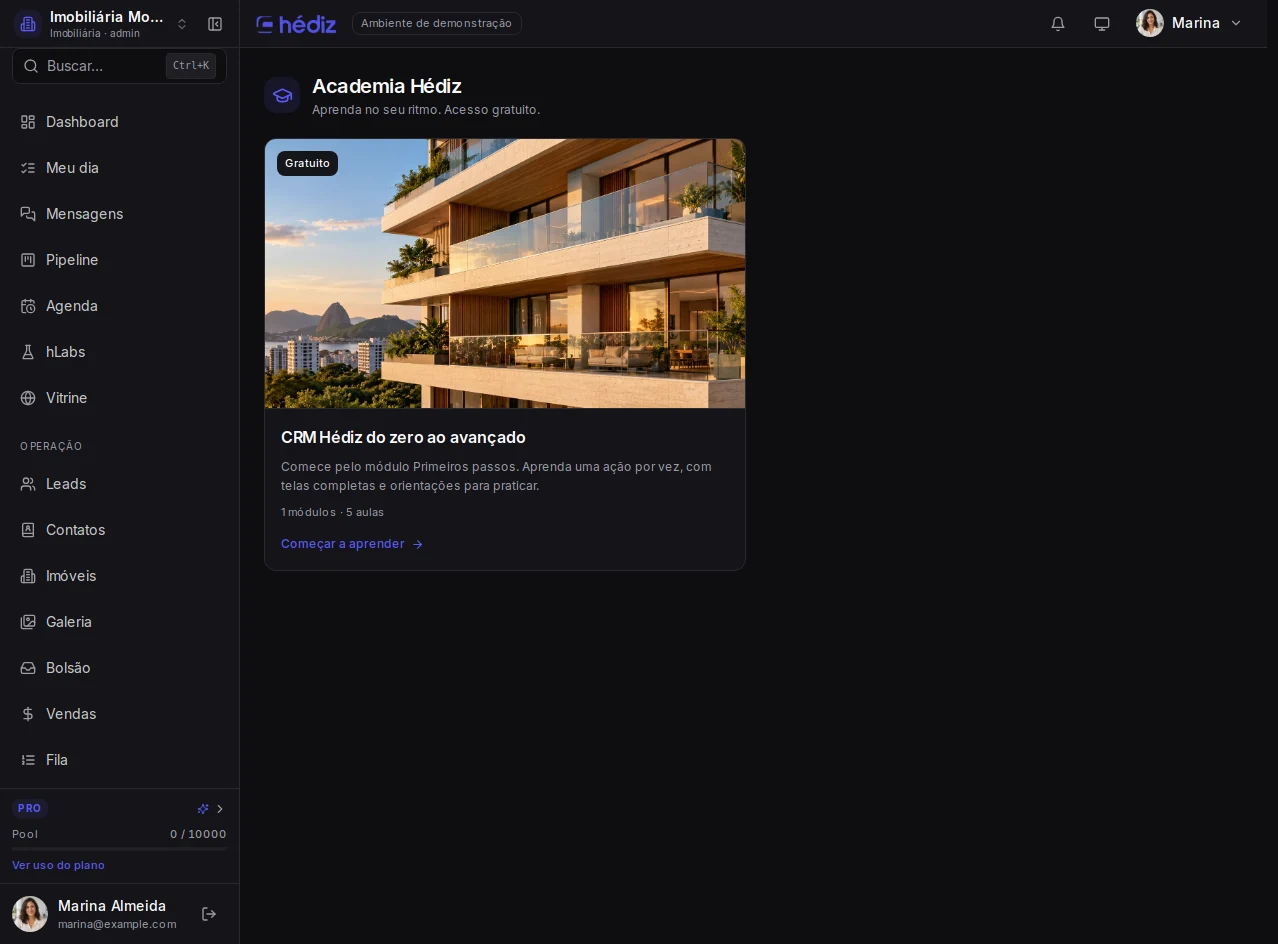Click the Fila list icon
This screenshot has height=944, width=1278.
point(28,760)
